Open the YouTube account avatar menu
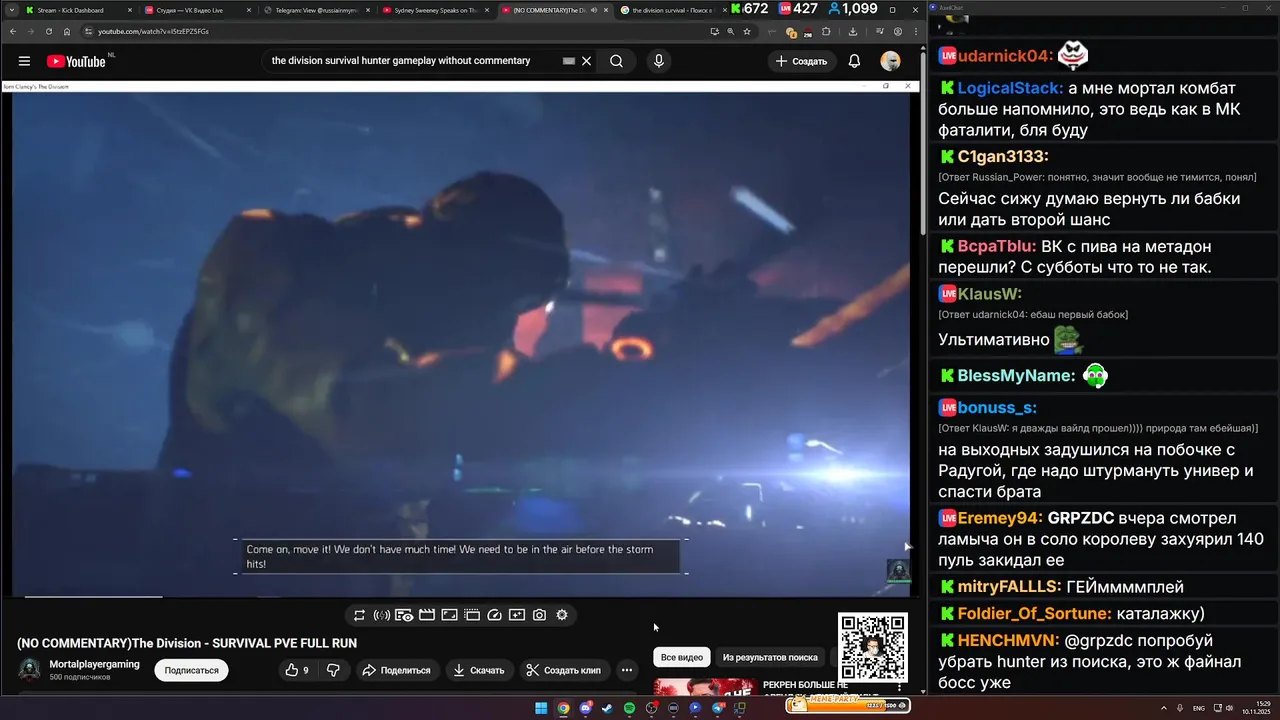Image resolution: width=1280 pixels, height=720 pixels. click(x=890, y=61)
